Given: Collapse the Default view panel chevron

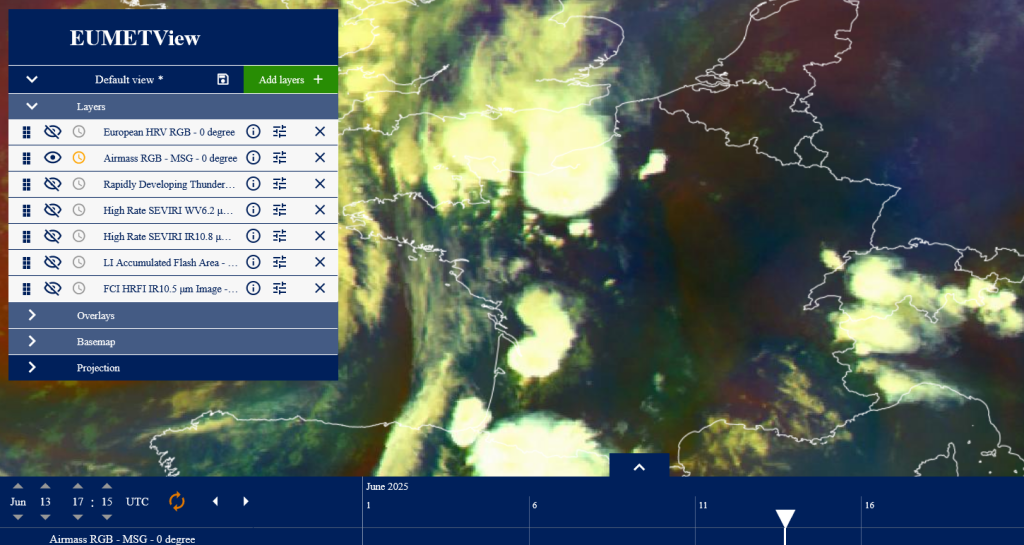Looking at the screenshot, I should tap(31, 80).
